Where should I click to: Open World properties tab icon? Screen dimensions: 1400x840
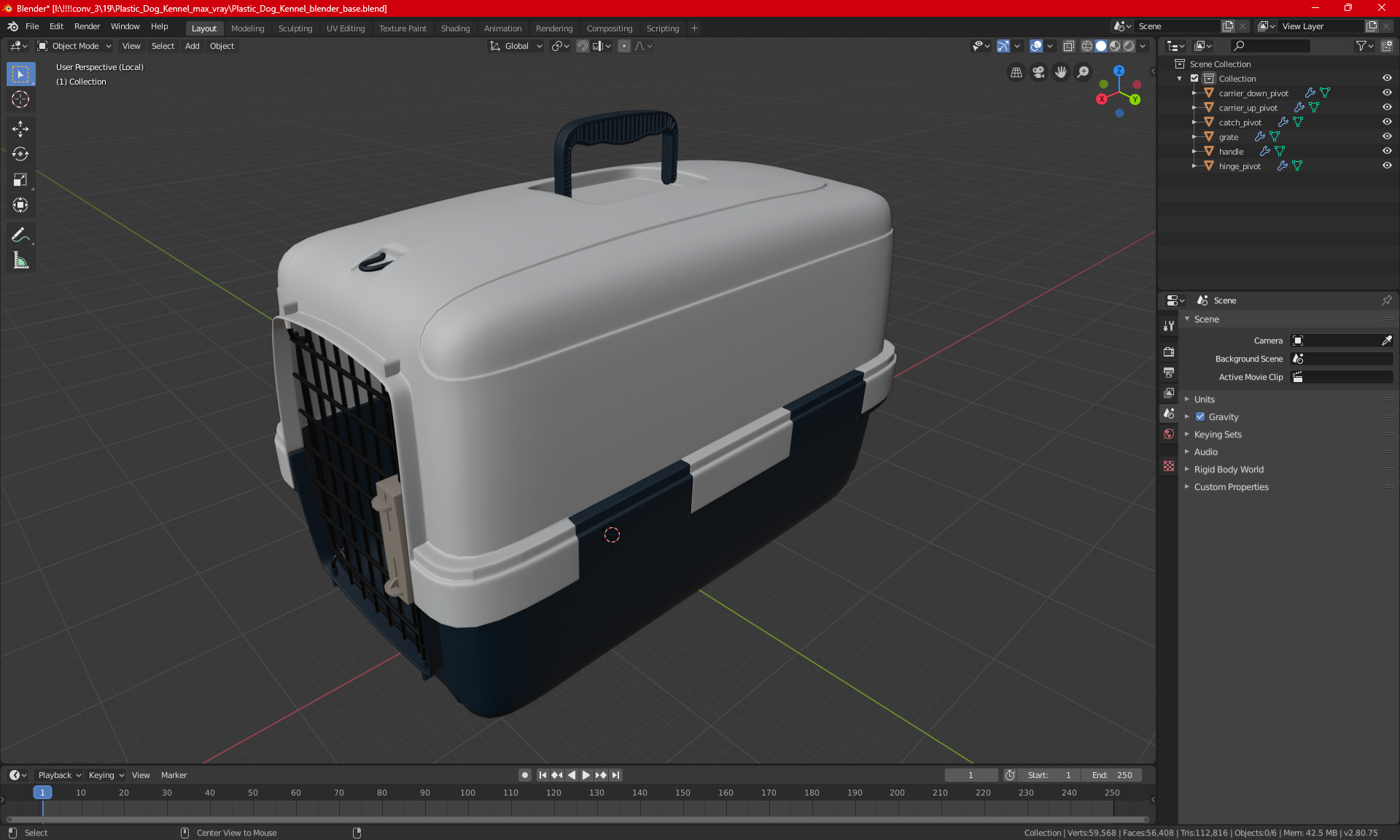pos(1169,434)
